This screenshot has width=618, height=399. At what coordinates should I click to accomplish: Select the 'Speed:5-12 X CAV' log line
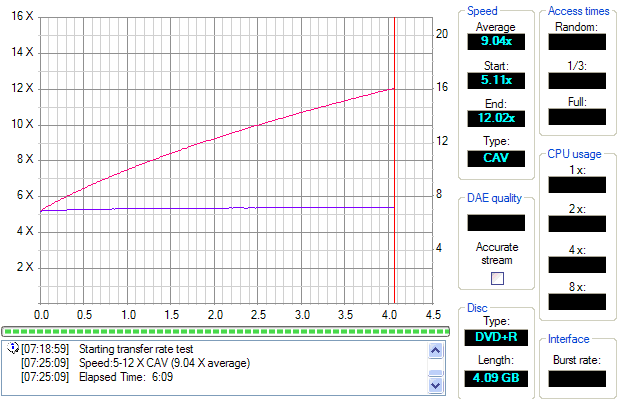[x=164, y=363]
